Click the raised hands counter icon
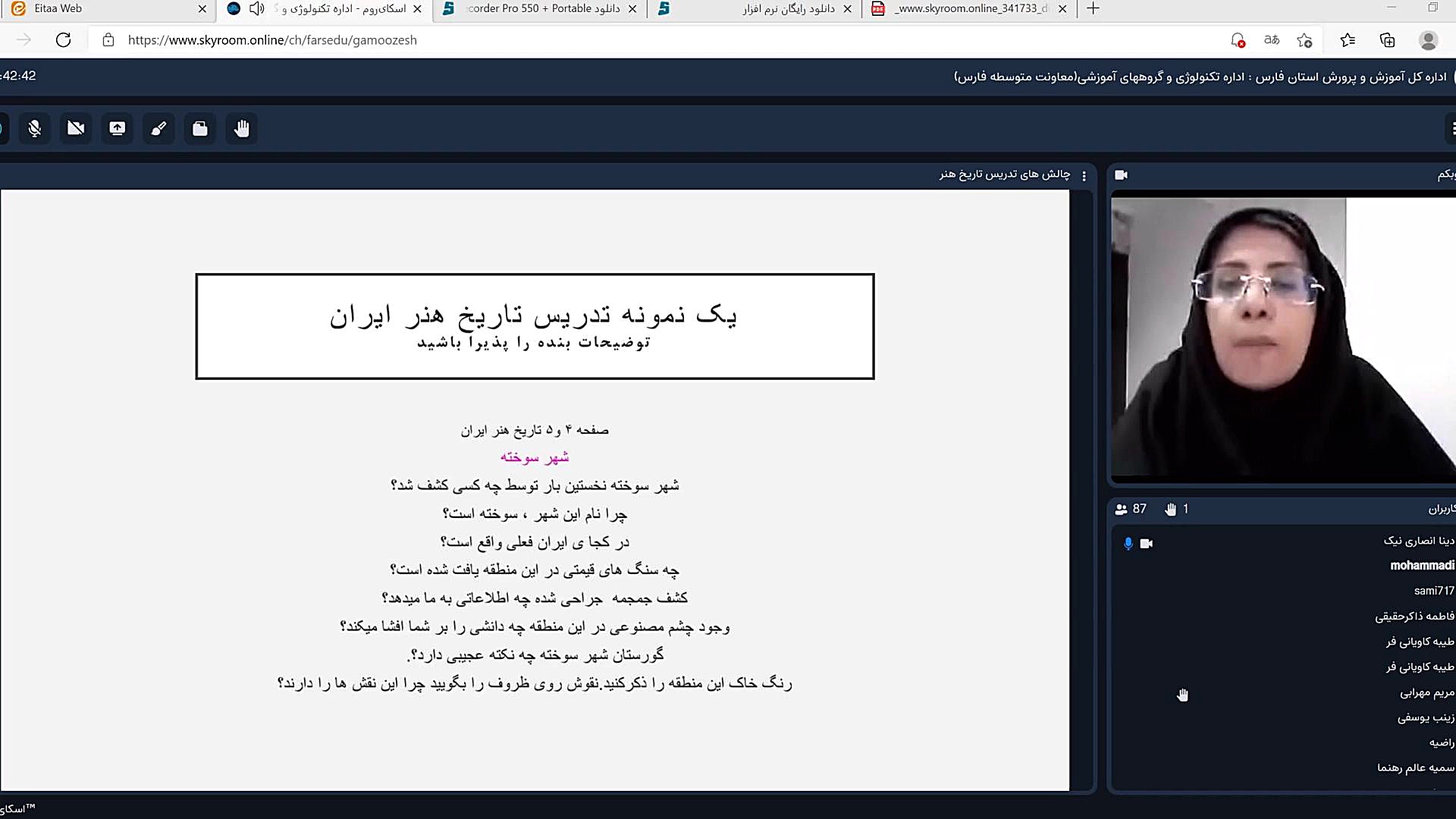The image size is (1456, 819). 1171,510
